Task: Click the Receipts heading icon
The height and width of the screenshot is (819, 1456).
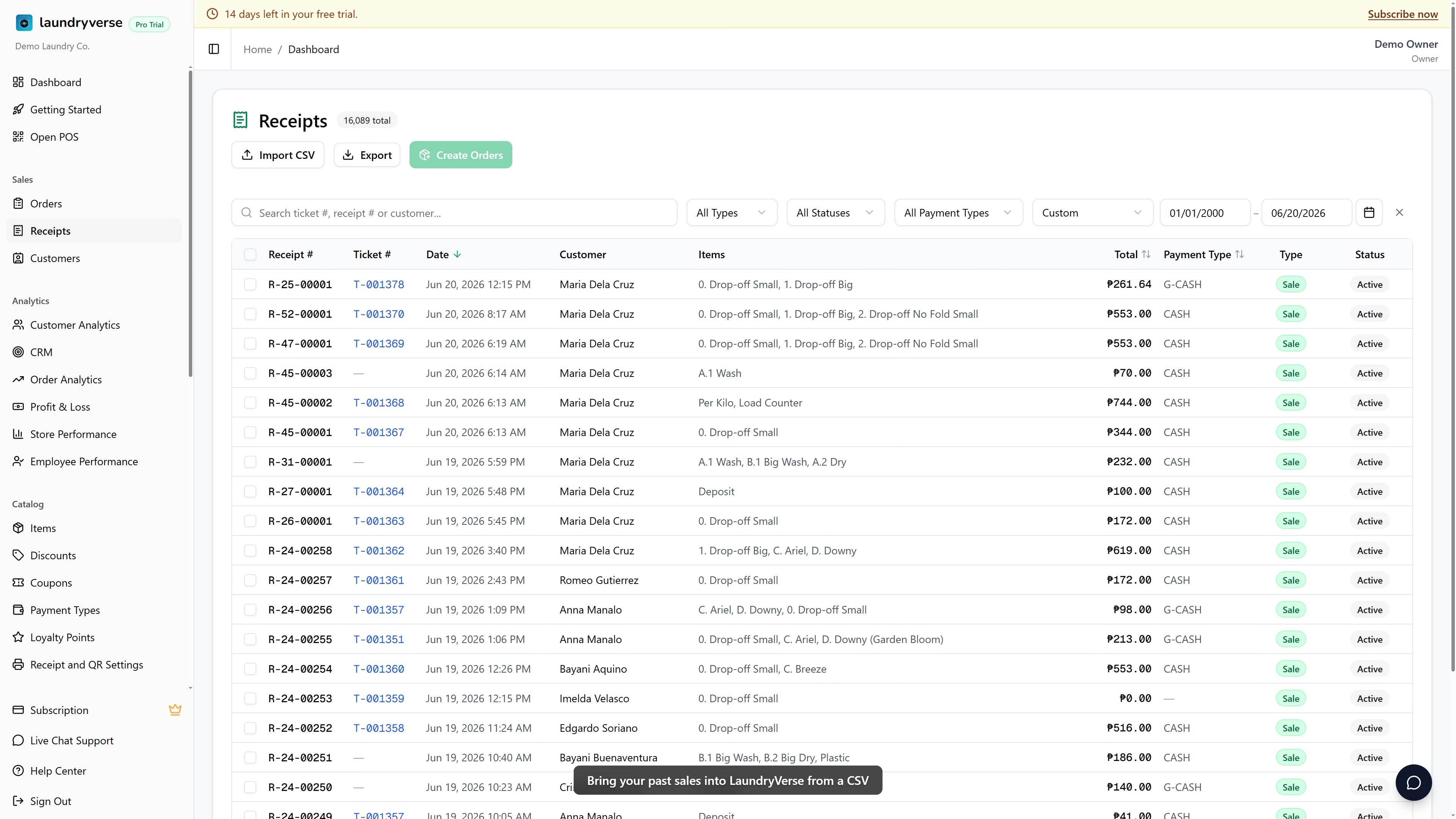Action: [x=240, y=120]
